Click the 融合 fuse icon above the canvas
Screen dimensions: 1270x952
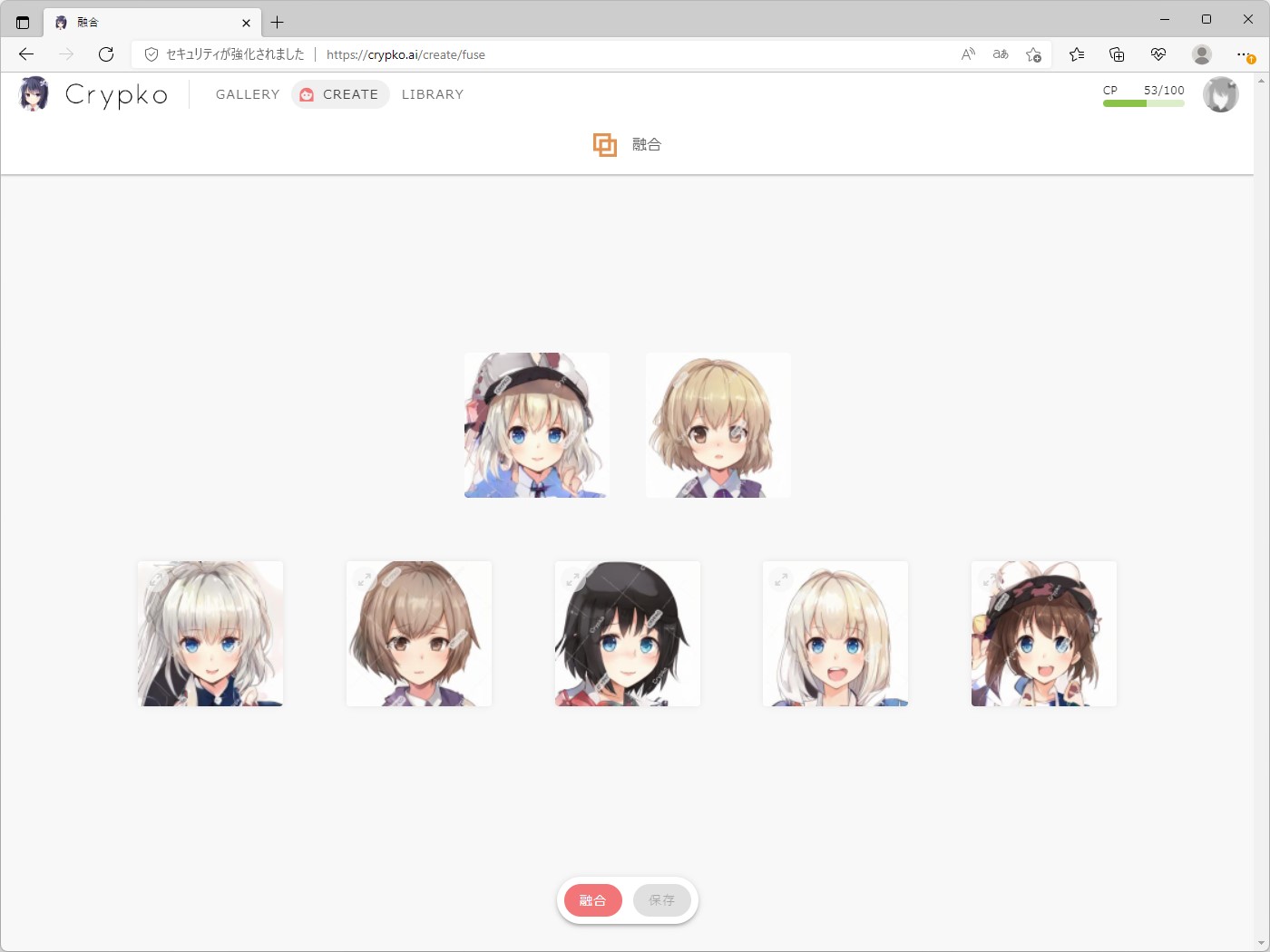(x=603, y=143)
